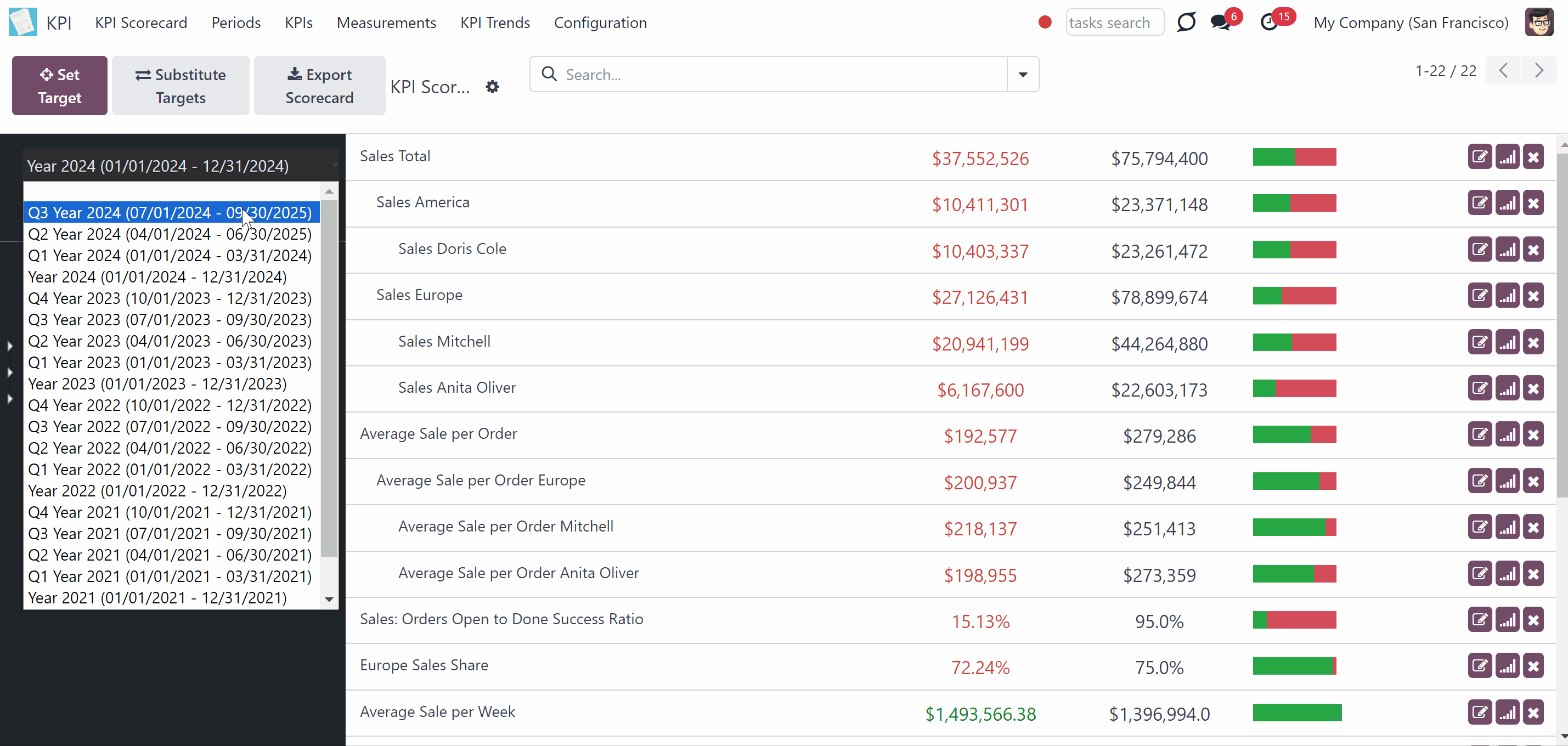
Task: Go to the next page arrow
Action: tap(1539, 71)
